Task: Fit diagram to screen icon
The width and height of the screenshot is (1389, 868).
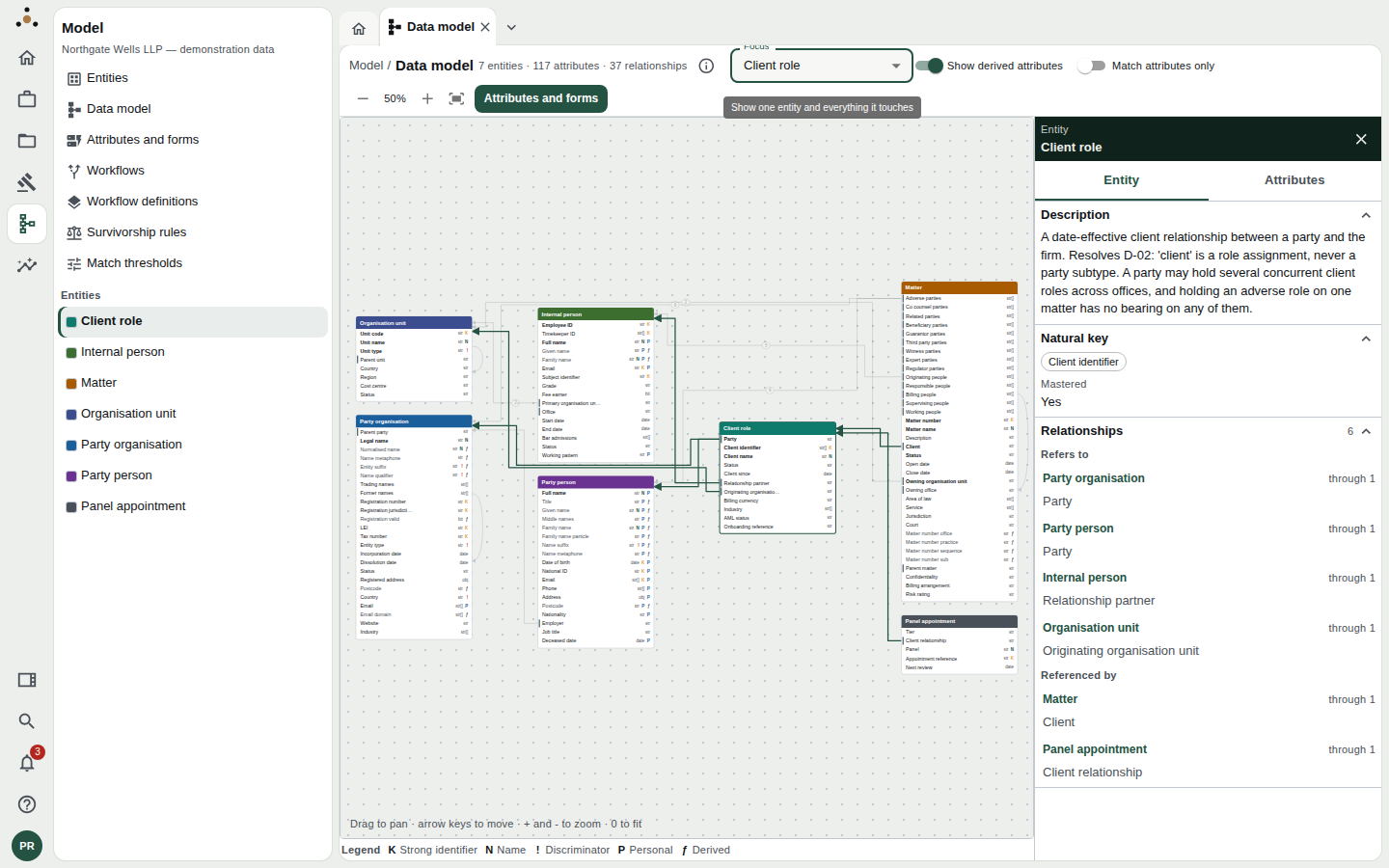Action: tap(457, 98)
